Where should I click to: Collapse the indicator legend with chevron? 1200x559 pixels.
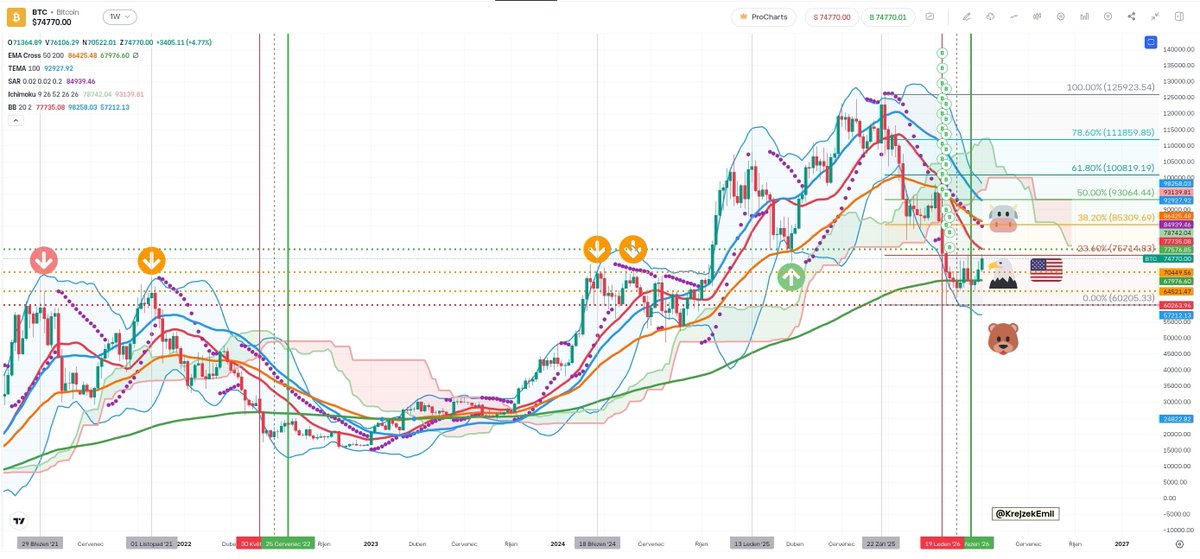(x=14, y=120)
